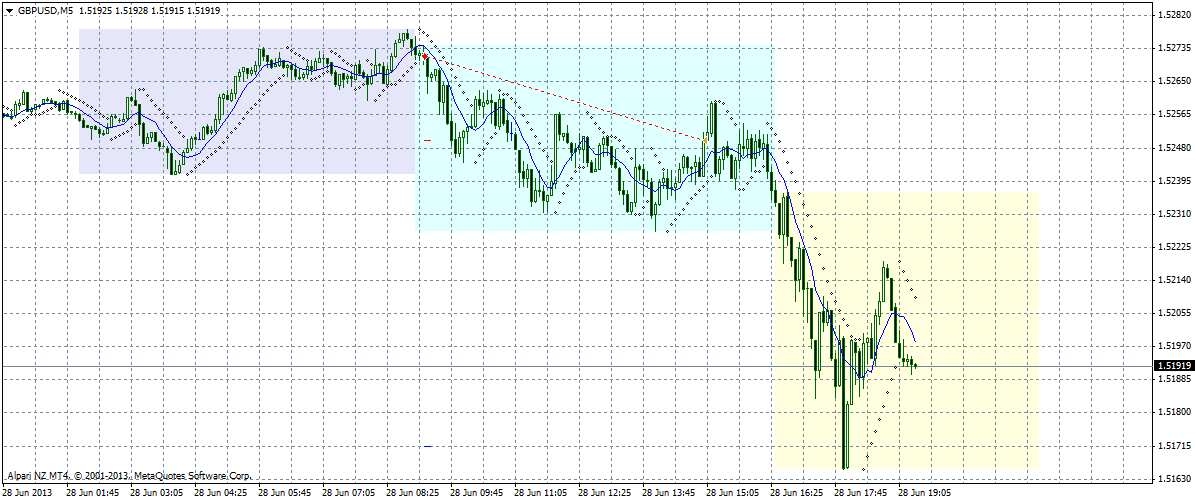The height and width of the screenshot is (501, 1195).
Task: Click the 1.52650 price scale label
Action: 1174,81
